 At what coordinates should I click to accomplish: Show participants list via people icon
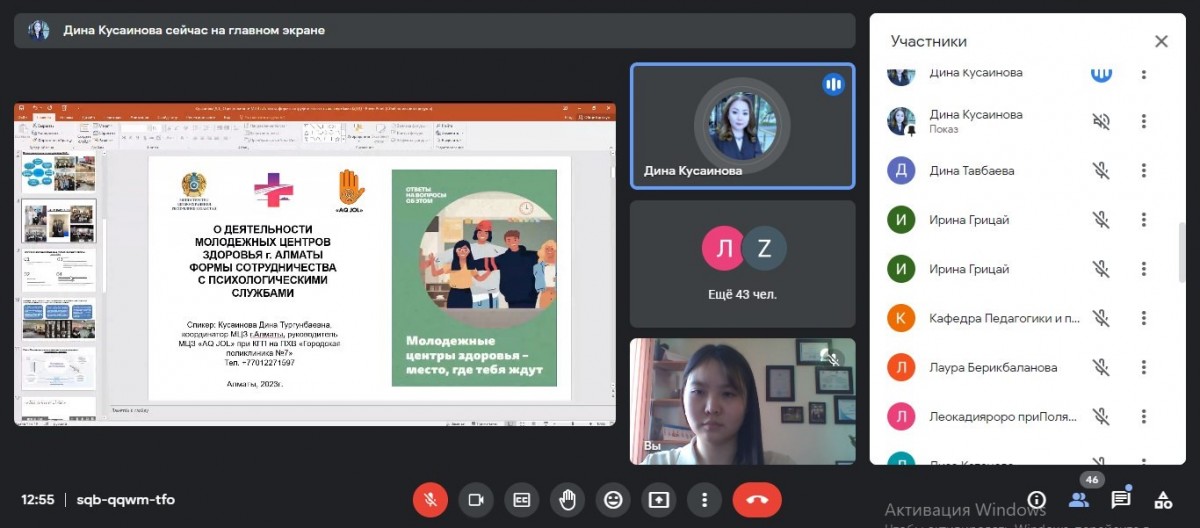click(1078, 500)
